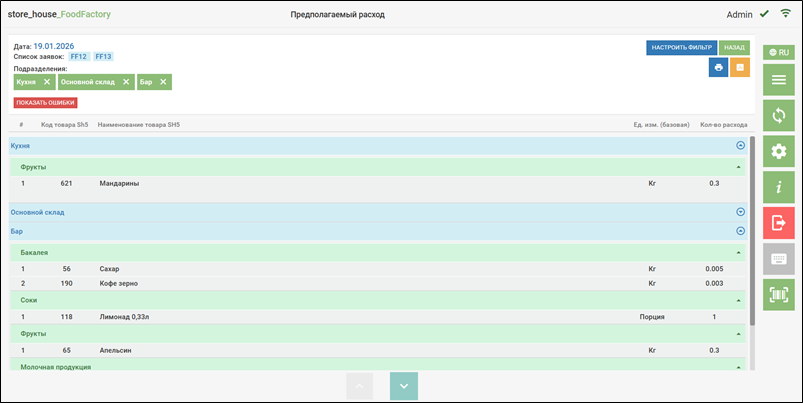Viewport: 803px width, 403px height.
Task: Click the red logout icon
Action: pos(778,223)
